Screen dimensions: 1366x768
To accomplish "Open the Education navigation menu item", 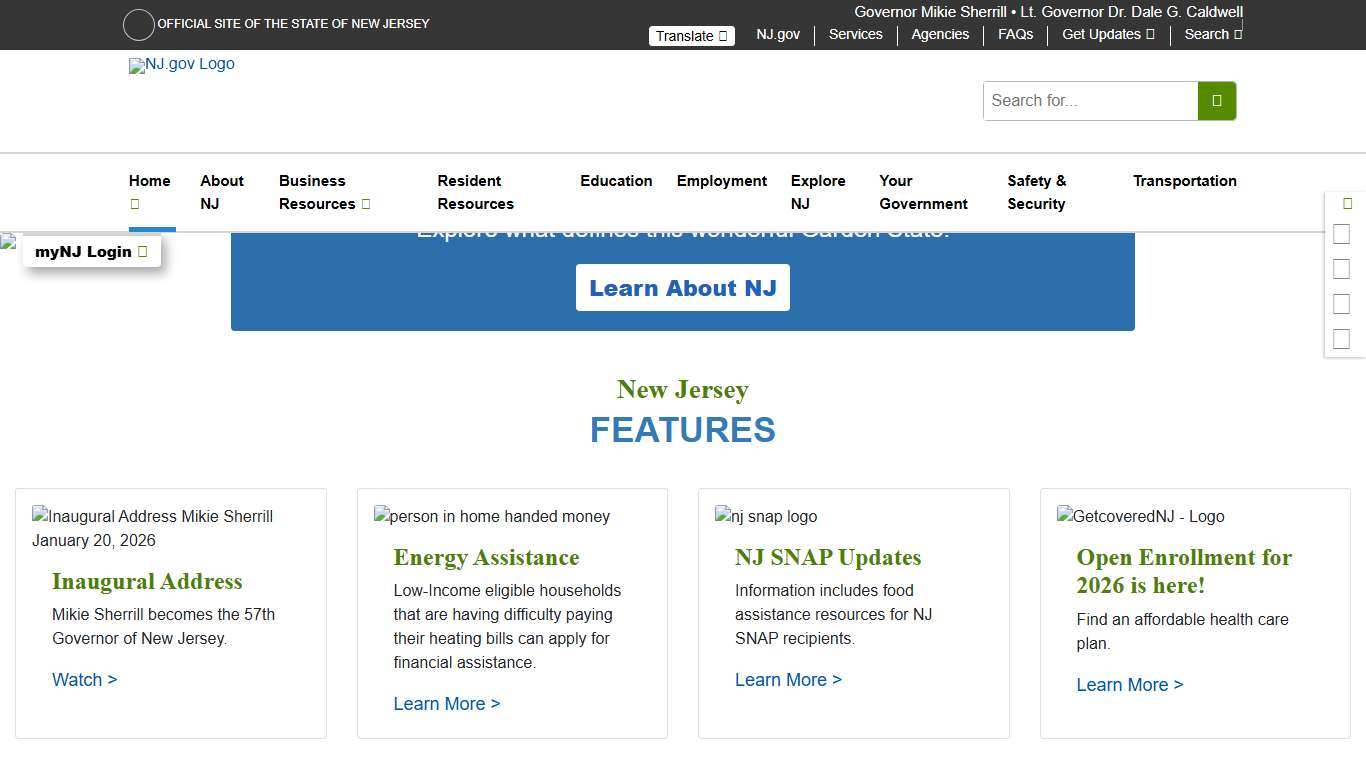I will tap(616, 181).
